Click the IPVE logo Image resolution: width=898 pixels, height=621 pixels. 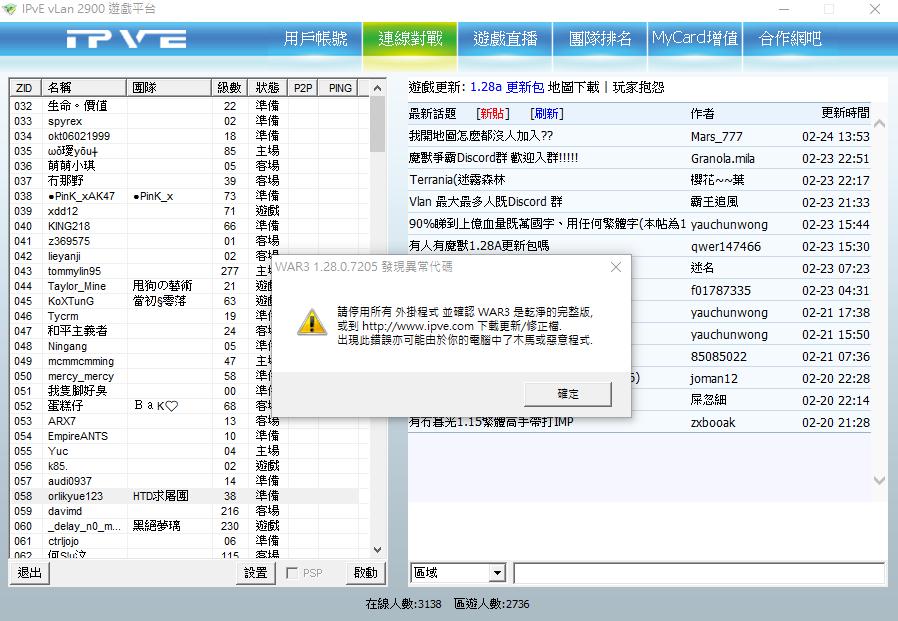pos(126,38)
